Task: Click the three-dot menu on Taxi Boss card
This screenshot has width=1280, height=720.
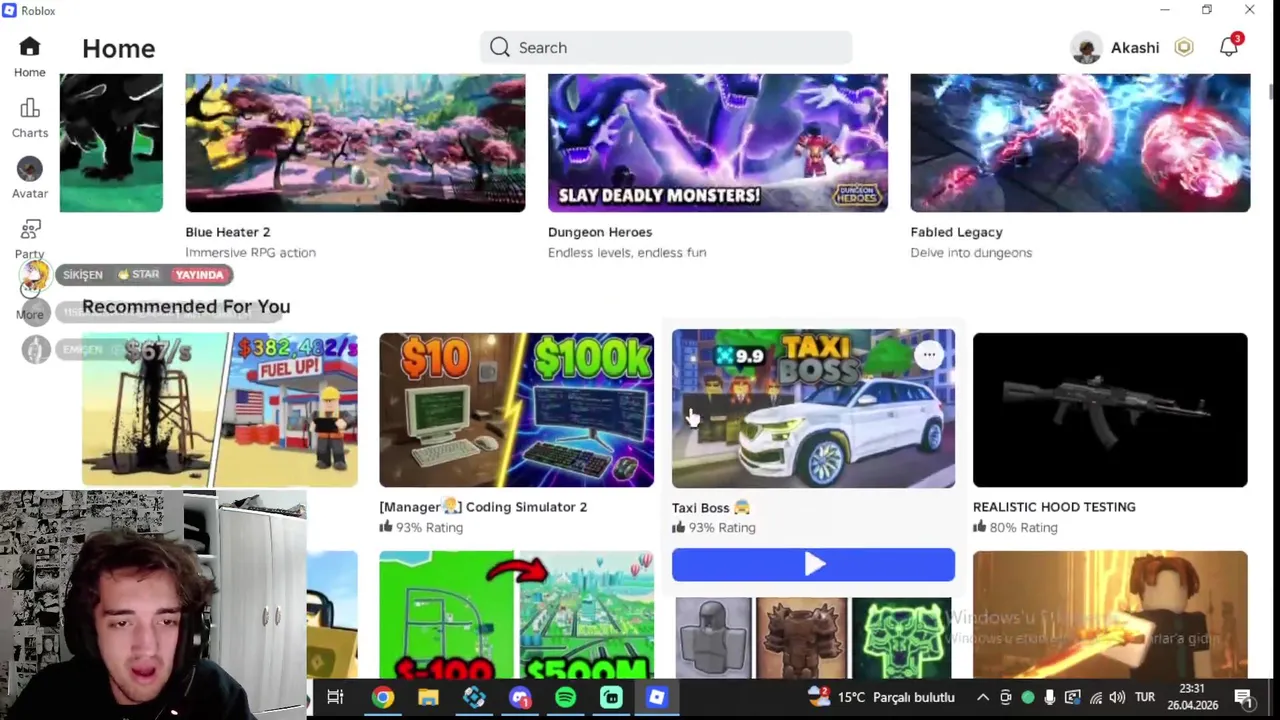Action: click(929, 354)
